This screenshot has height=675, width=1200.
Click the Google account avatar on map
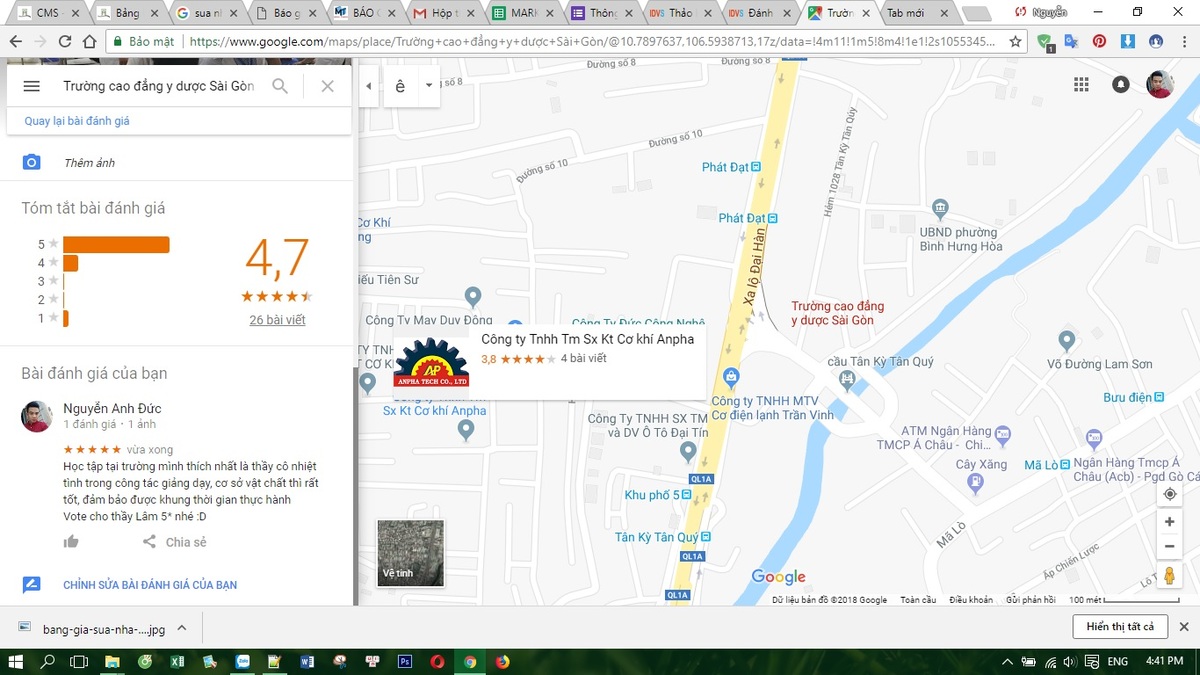pos(1160,85)
